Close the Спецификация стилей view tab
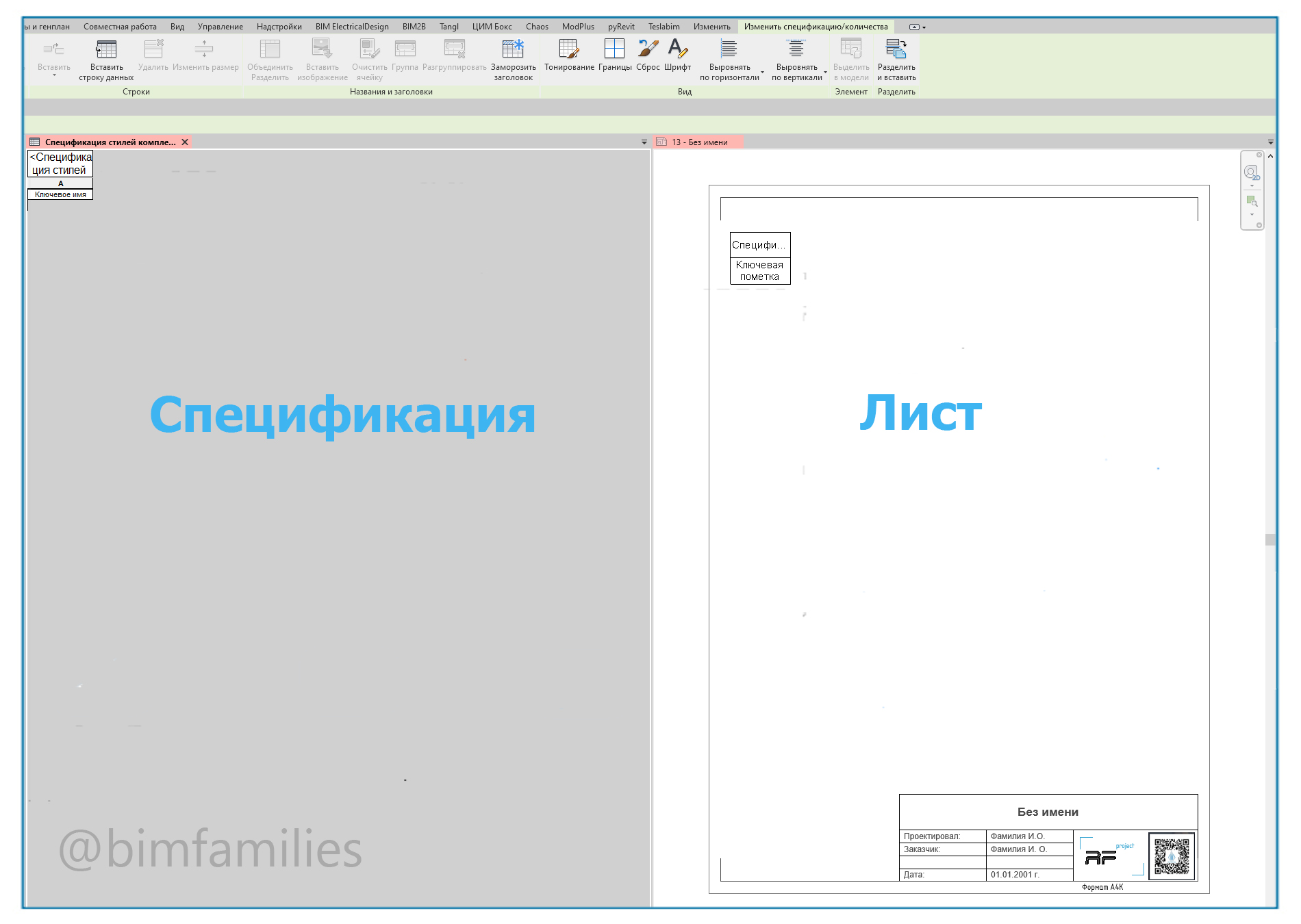 click(x=185, y=142)
